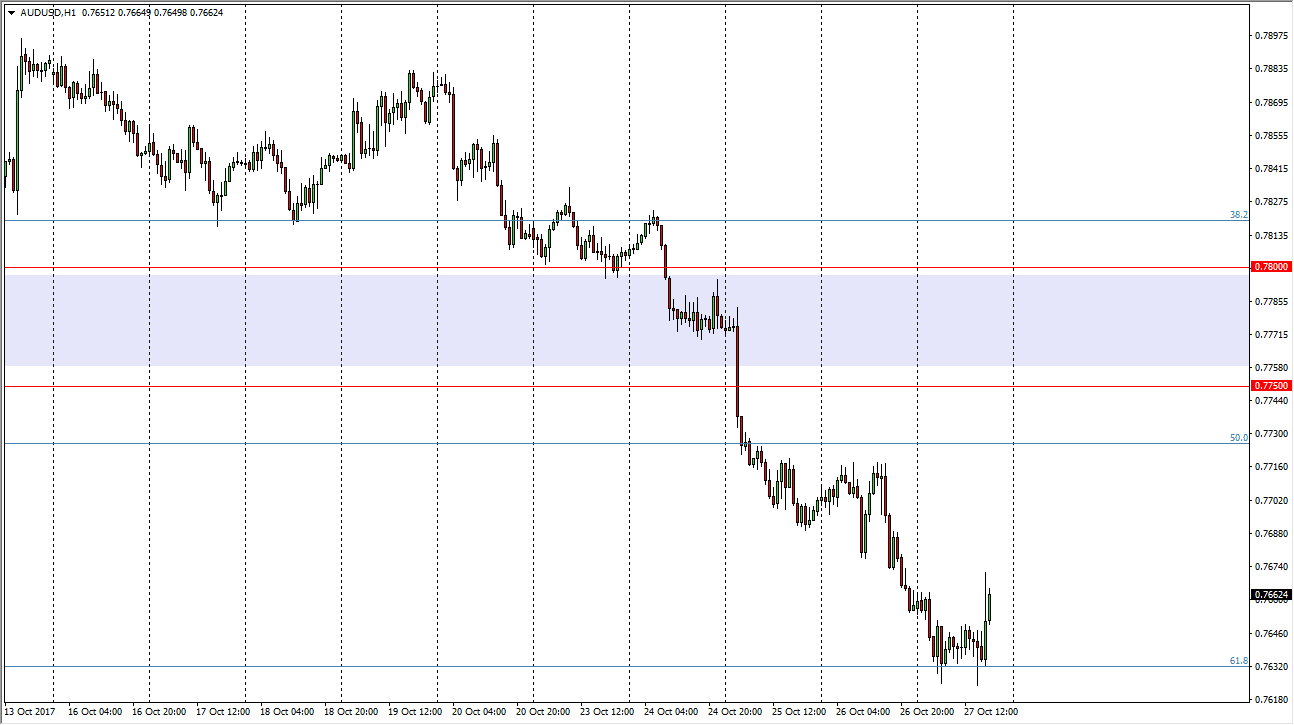Select the lavender shaded rectangle zone
Image resolution: width=1294 pixels, height=725 pixels.
coord(400,320)
